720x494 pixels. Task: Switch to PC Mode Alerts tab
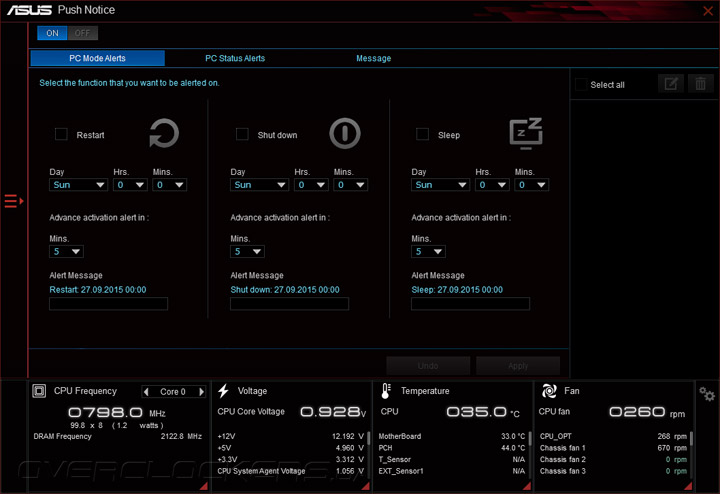click(97, 58)
